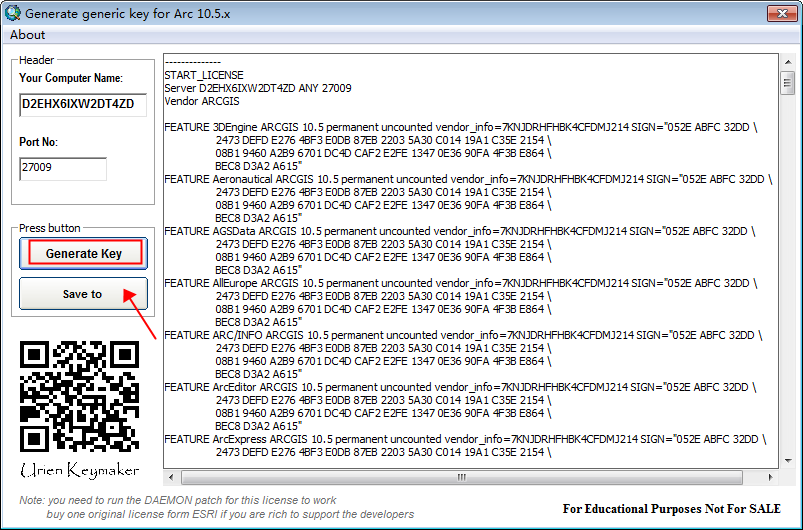This screenshot has height=530, width=803.
Task: Click the QR code image
Action: tap(79, 396)
